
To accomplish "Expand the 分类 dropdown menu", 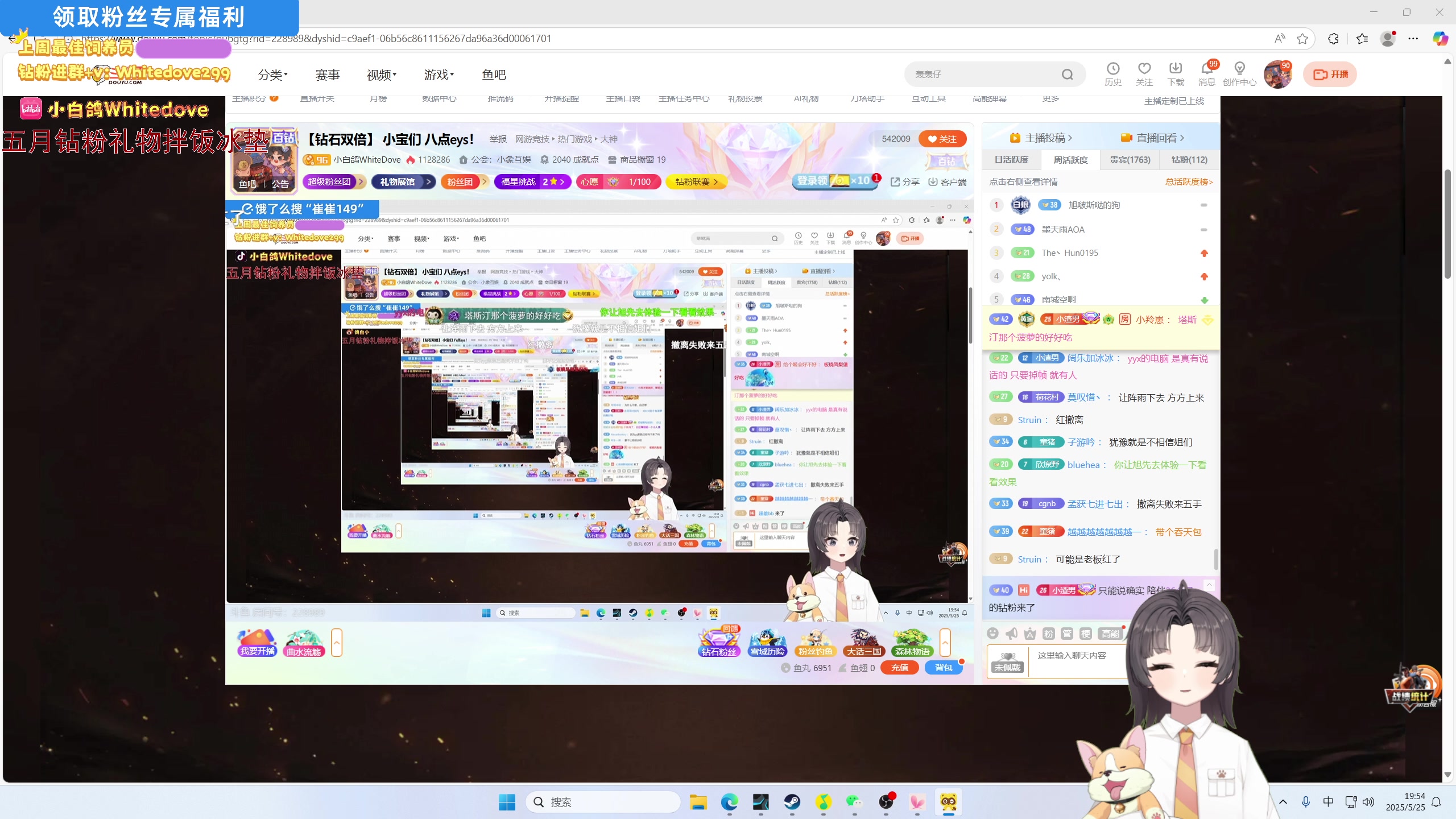I will click(x=273, y=75).
